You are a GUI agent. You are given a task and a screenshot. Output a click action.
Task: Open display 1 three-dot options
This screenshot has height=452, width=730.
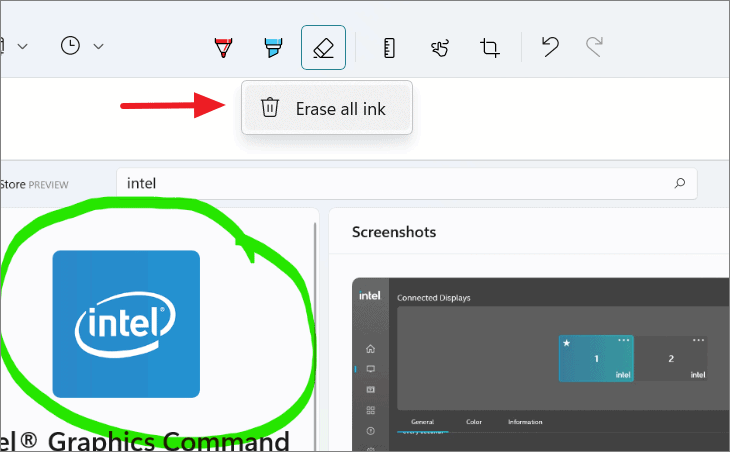pos(623,340)
